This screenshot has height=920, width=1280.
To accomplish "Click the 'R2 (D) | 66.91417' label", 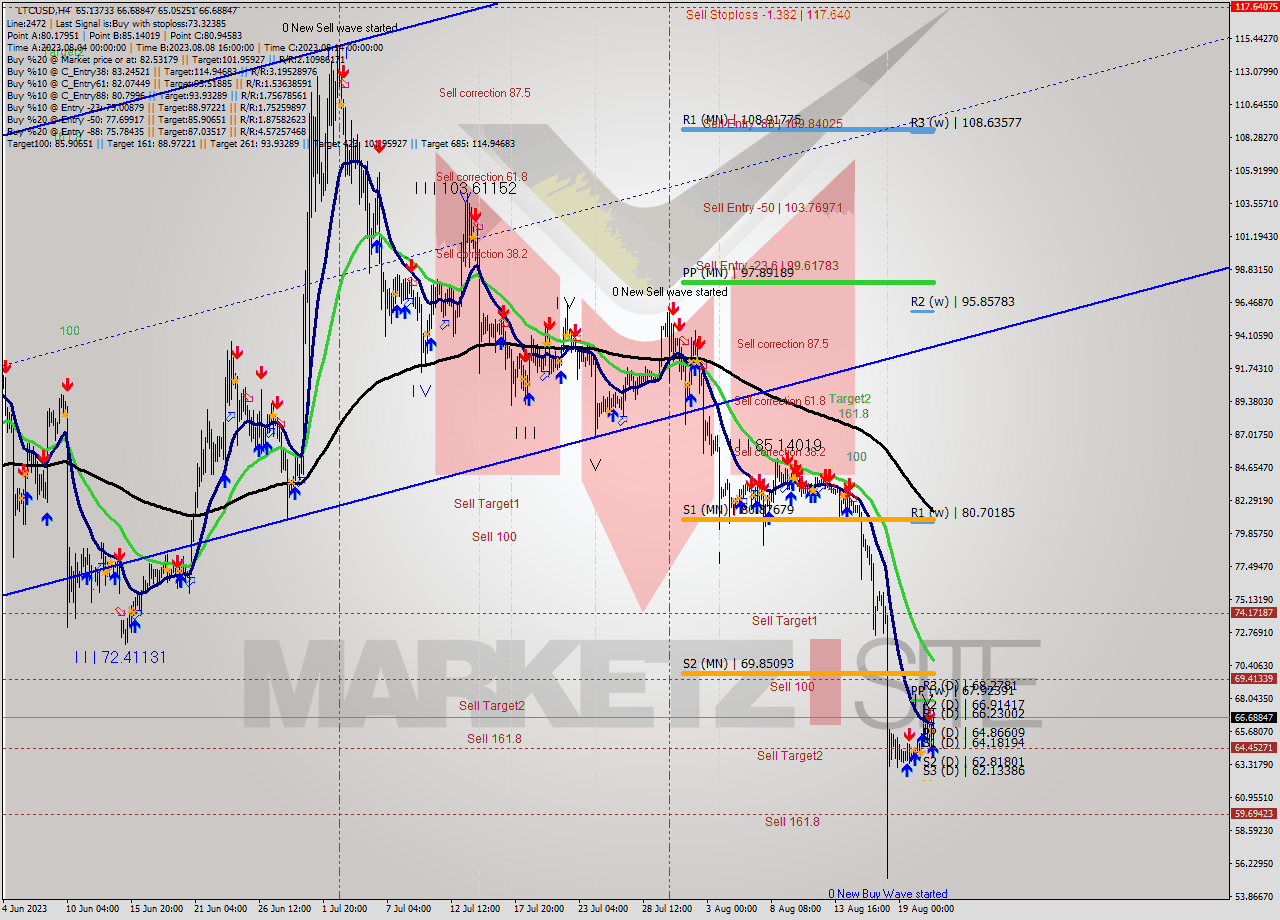I will coord(973,705).
